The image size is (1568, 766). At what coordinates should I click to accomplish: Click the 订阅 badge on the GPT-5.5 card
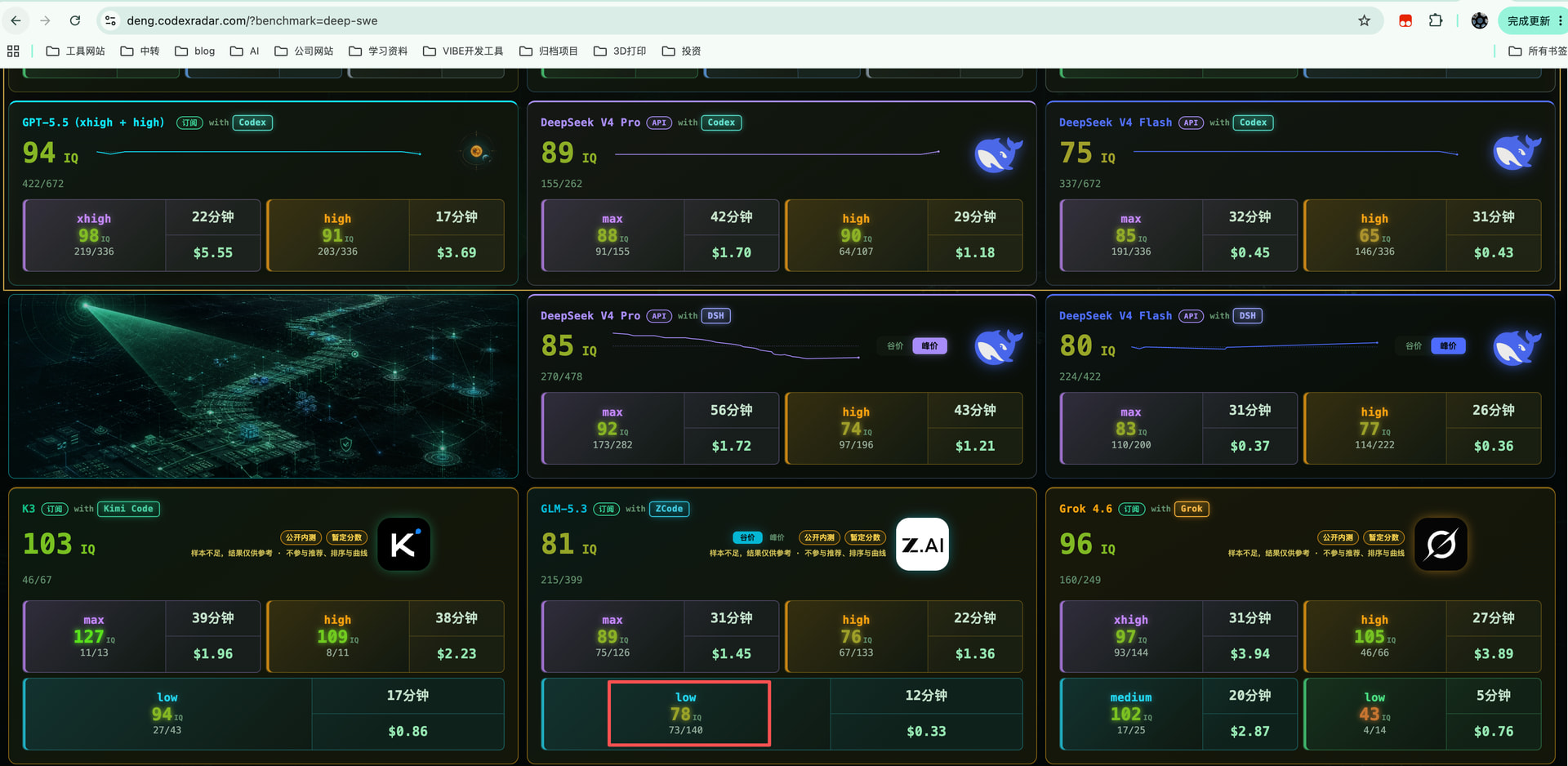pos(189,122)
